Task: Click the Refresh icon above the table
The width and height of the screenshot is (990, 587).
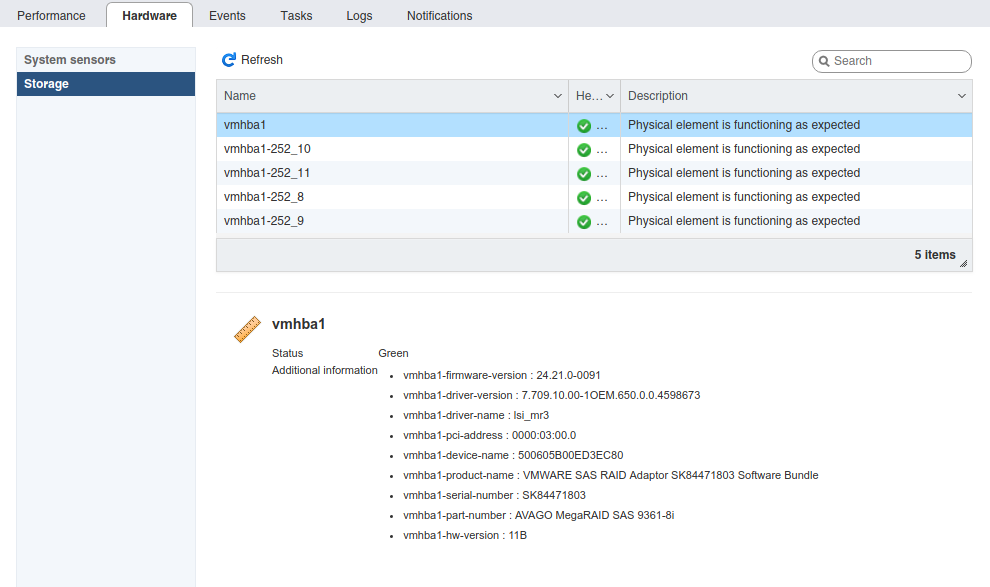Action: pos(229,60)
